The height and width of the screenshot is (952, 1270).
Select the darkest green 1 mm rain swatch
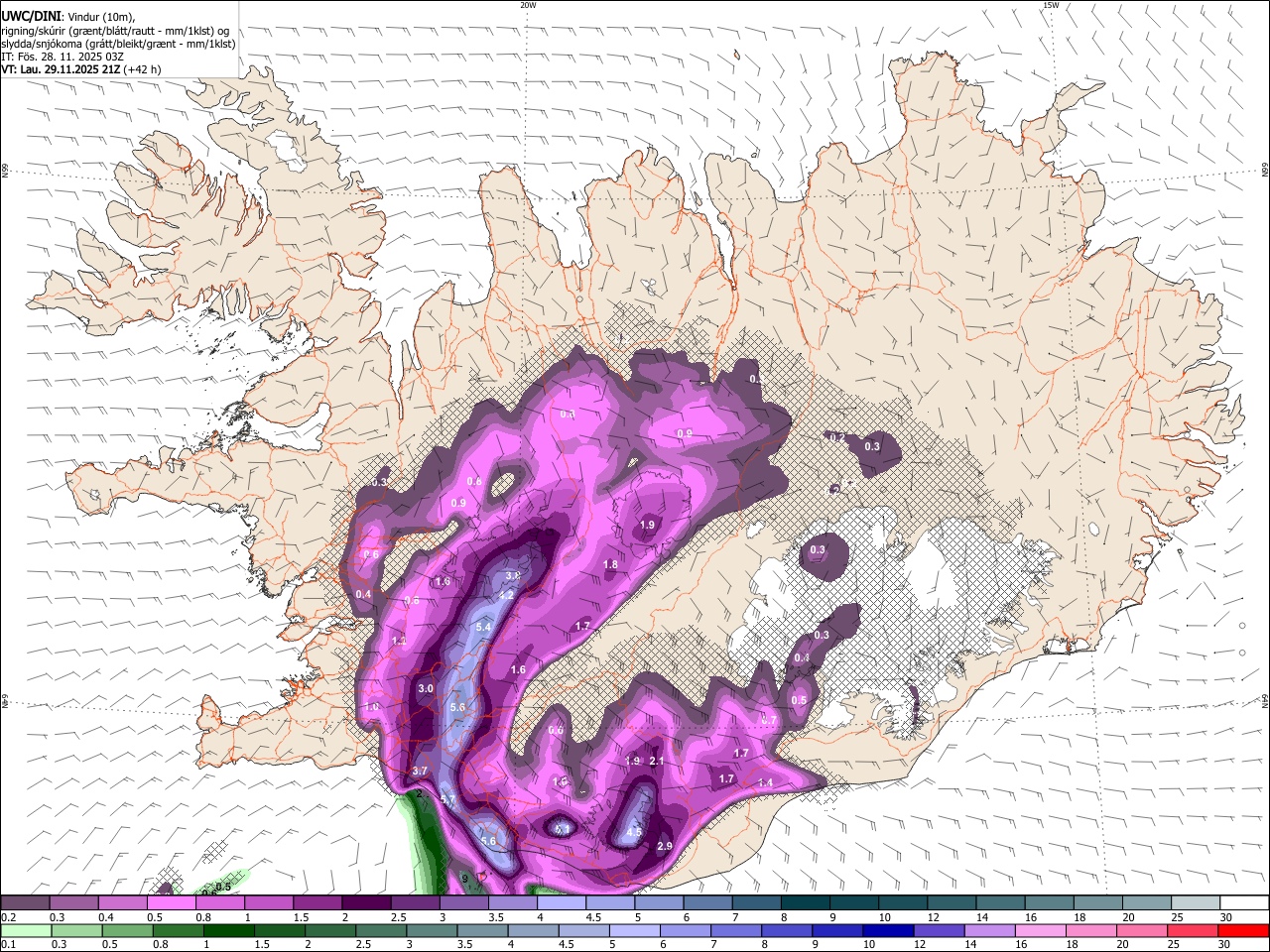tap(229, 931)
